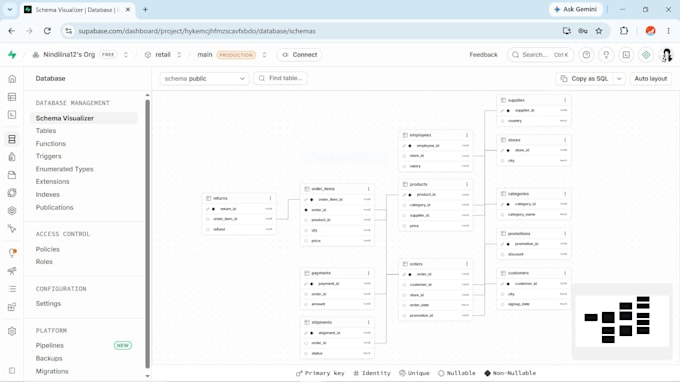Open Pipelines under Platform
The height and width of the screenshot is (382, 680).
tap(50, 346)
